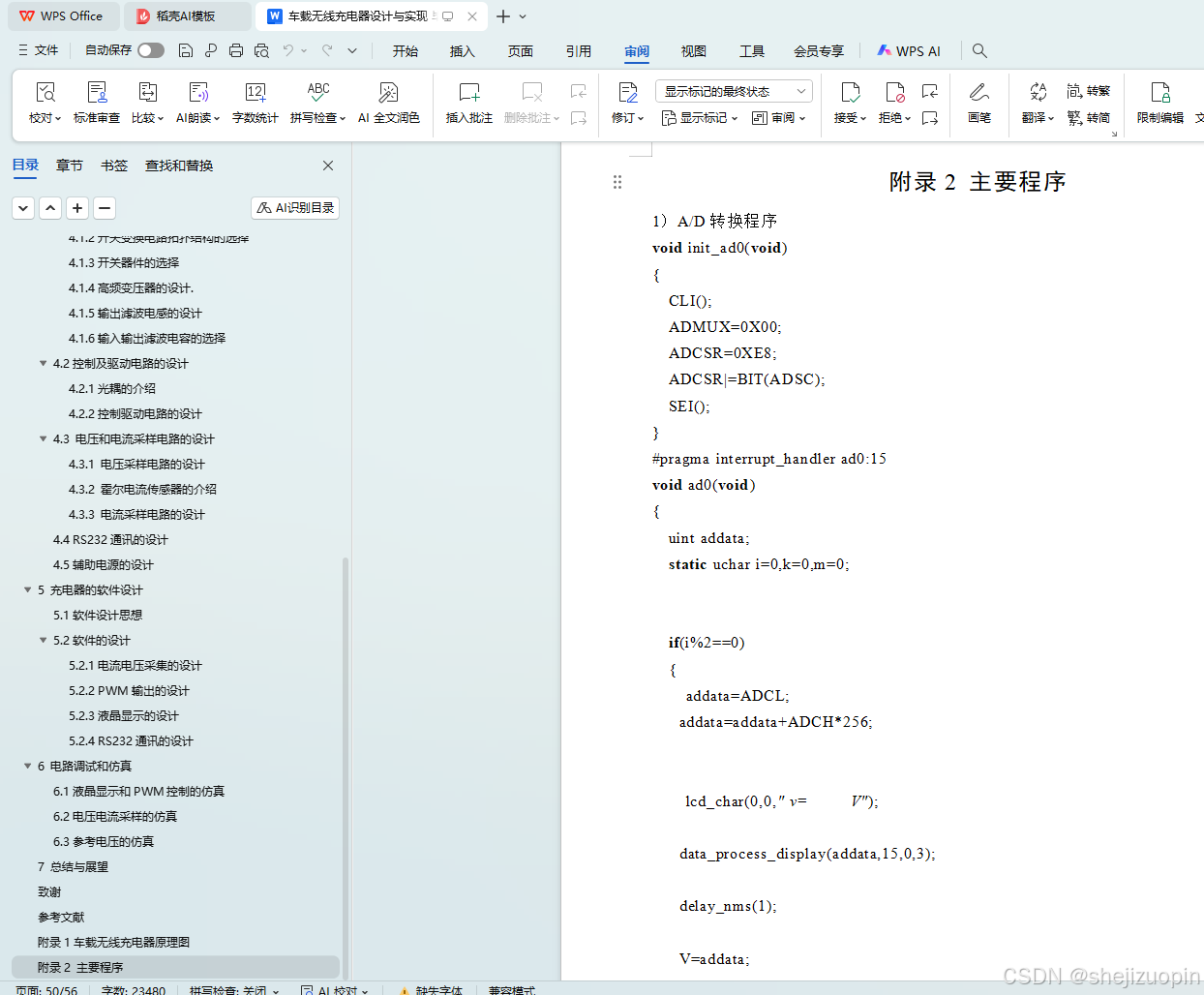The height and width of the screenshot is (995, 1204).
Task: Open the 显示标记的最终状态 markup dropdown
Action: (731, 90)
